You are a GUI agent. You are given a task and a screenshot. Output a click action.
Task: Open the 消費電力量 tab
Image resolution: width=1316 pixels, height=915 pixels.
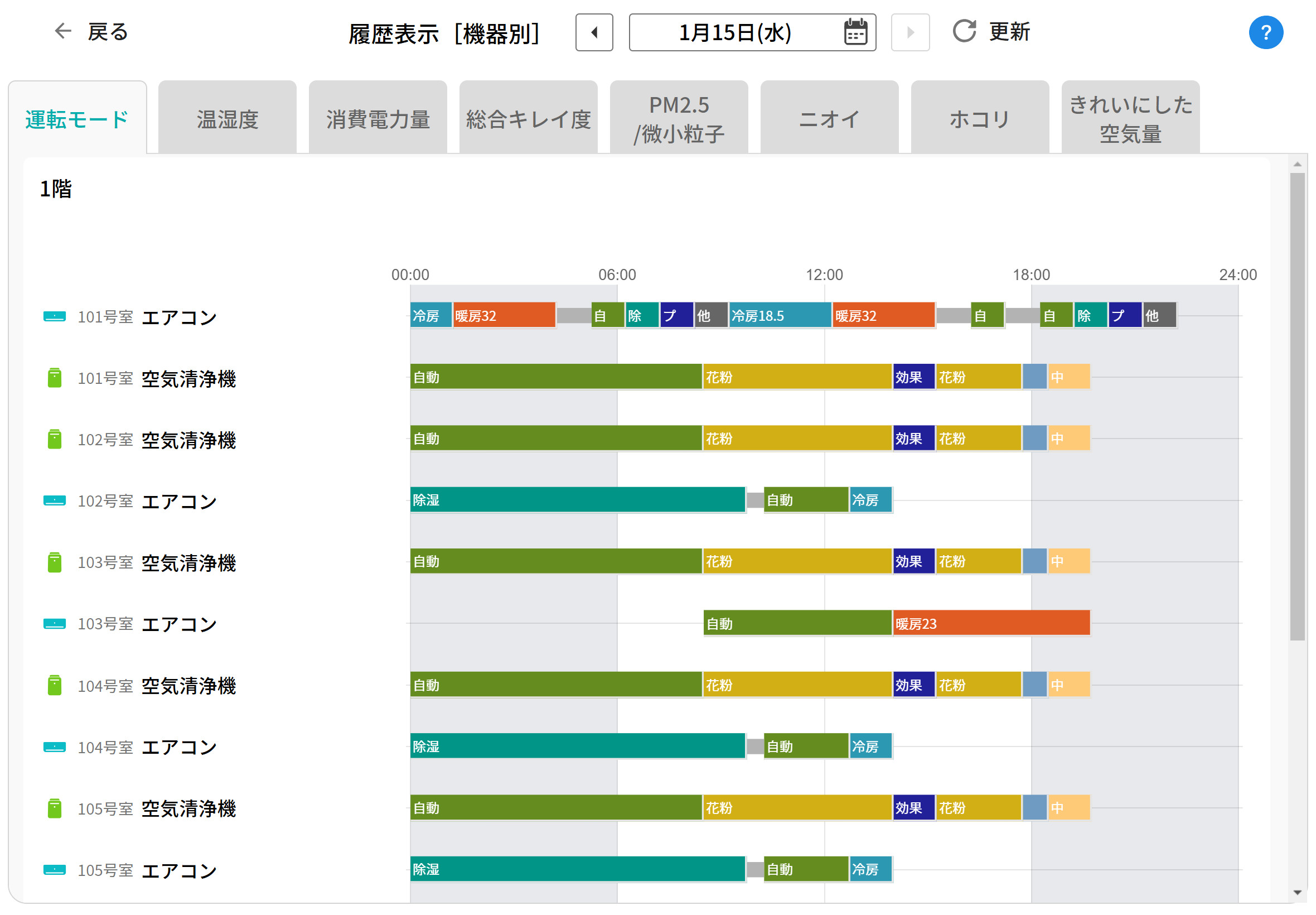pyautogui.click(x=378, y=119)
